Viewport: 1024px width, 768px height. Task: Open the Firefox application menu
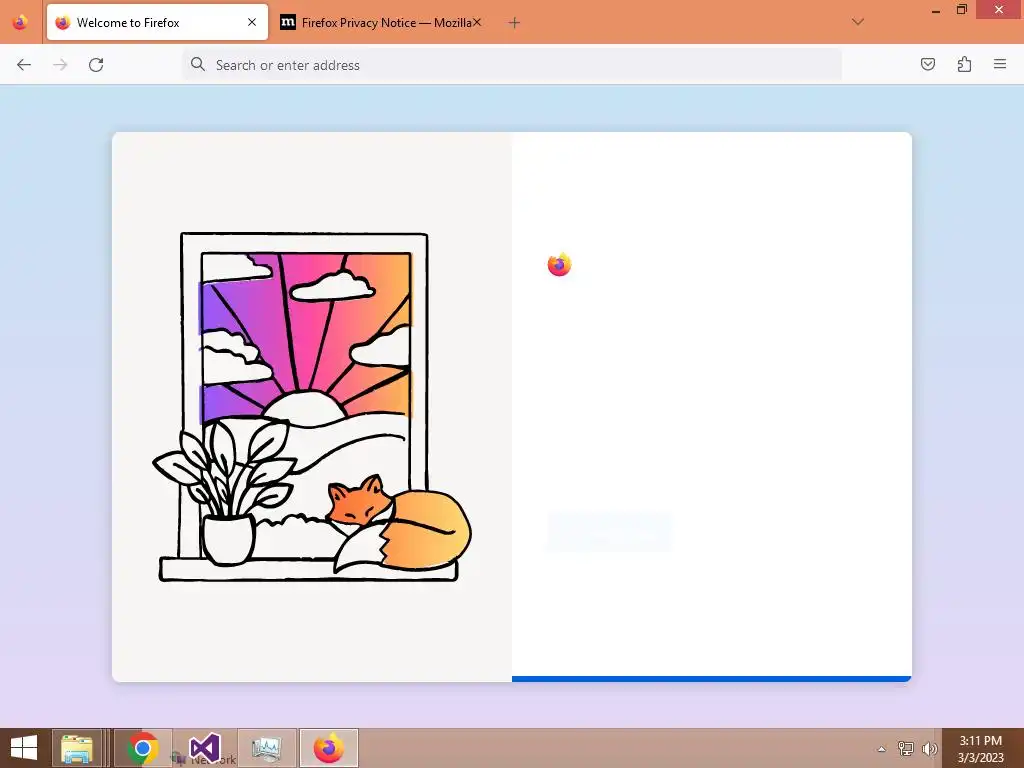[x=1000, y=64]
